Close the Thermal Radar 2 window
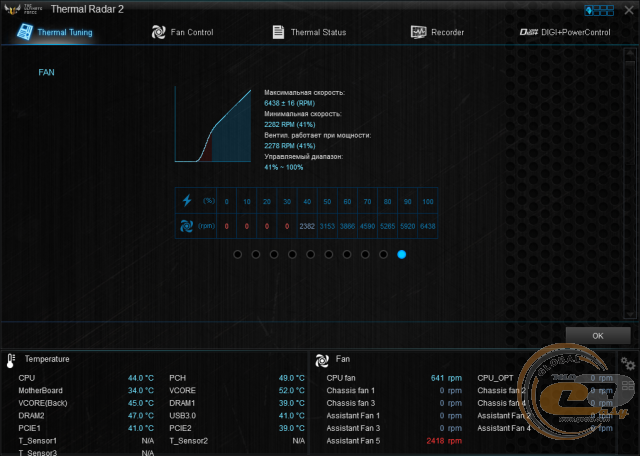 tap(629, 10)
